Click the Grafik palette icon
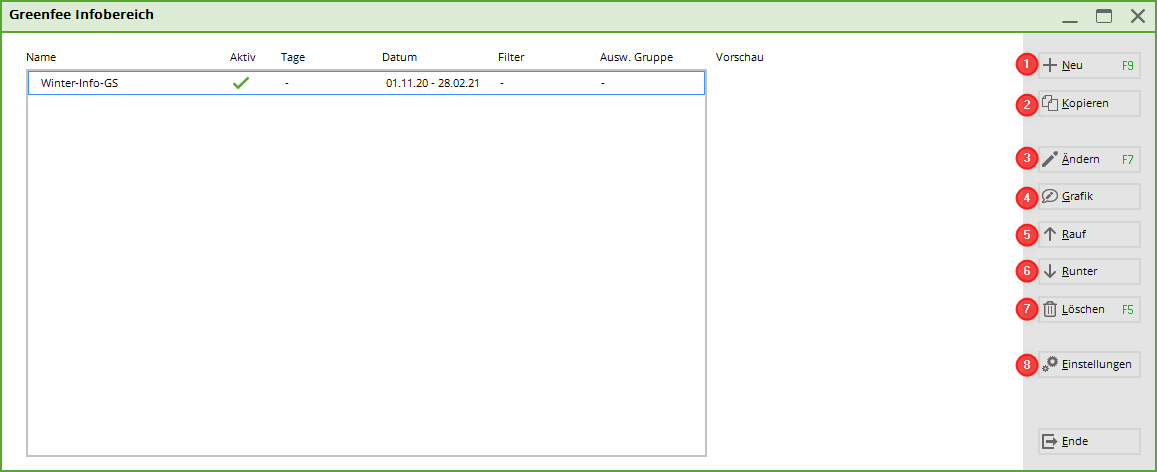The height and width of the screenshot is (472, 1157). tap(1050, 196)
